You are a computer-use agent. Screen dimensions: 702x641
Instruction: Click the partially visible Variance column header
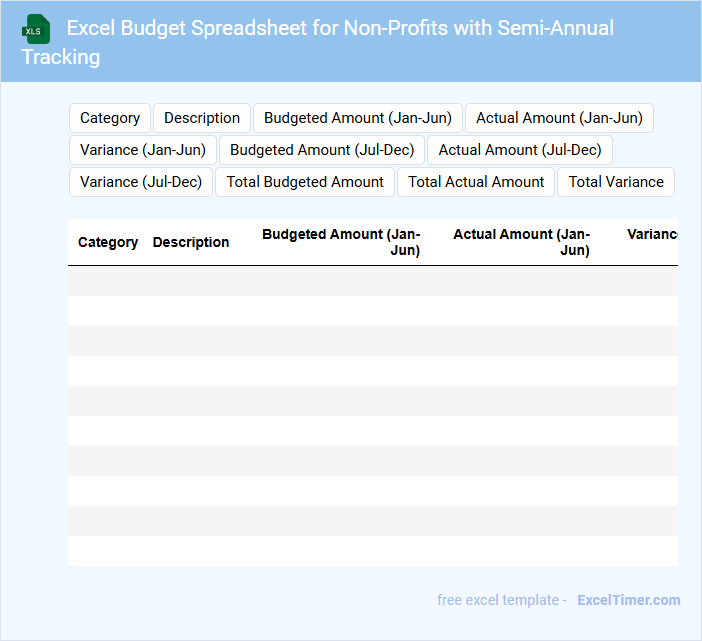[652, 235]
